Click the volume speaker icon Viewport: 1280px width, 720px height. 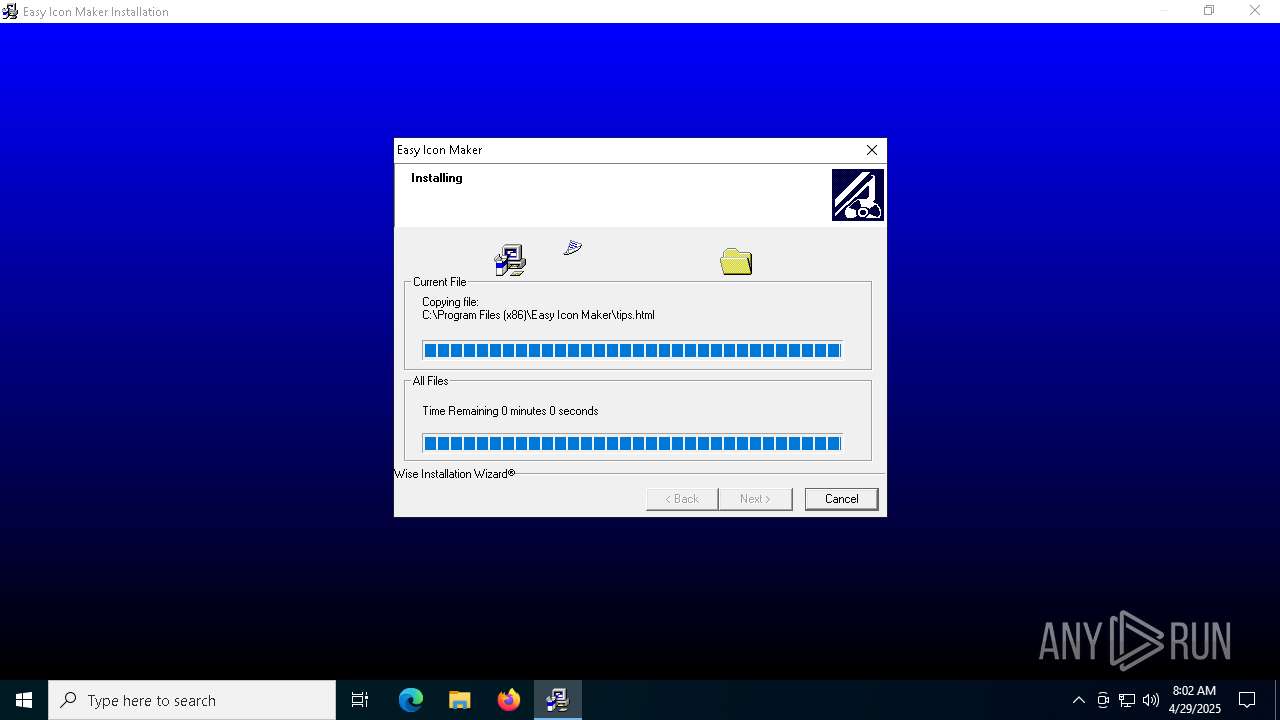click(x=1151, y=700)
